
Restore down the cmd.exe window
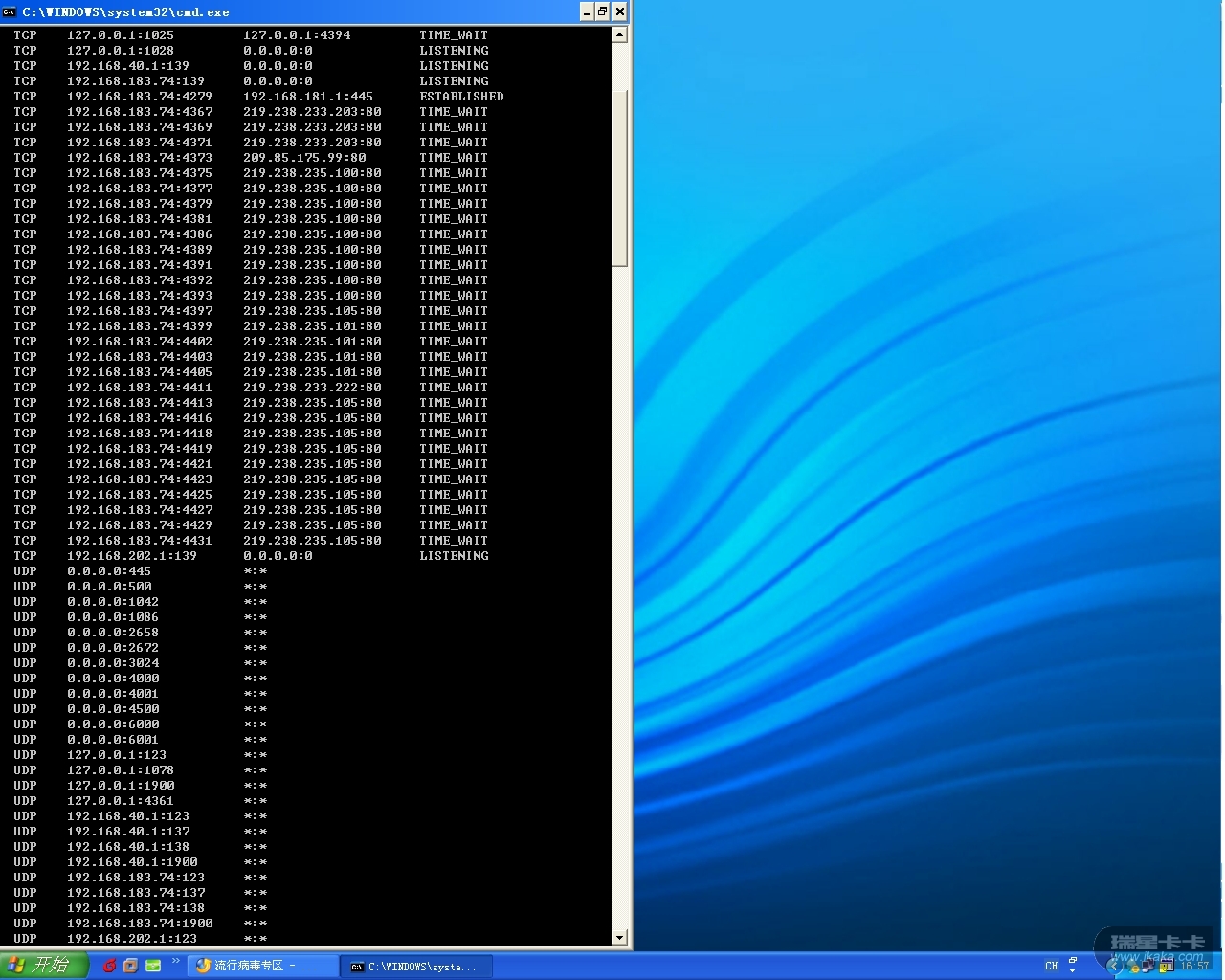point(603,11)
